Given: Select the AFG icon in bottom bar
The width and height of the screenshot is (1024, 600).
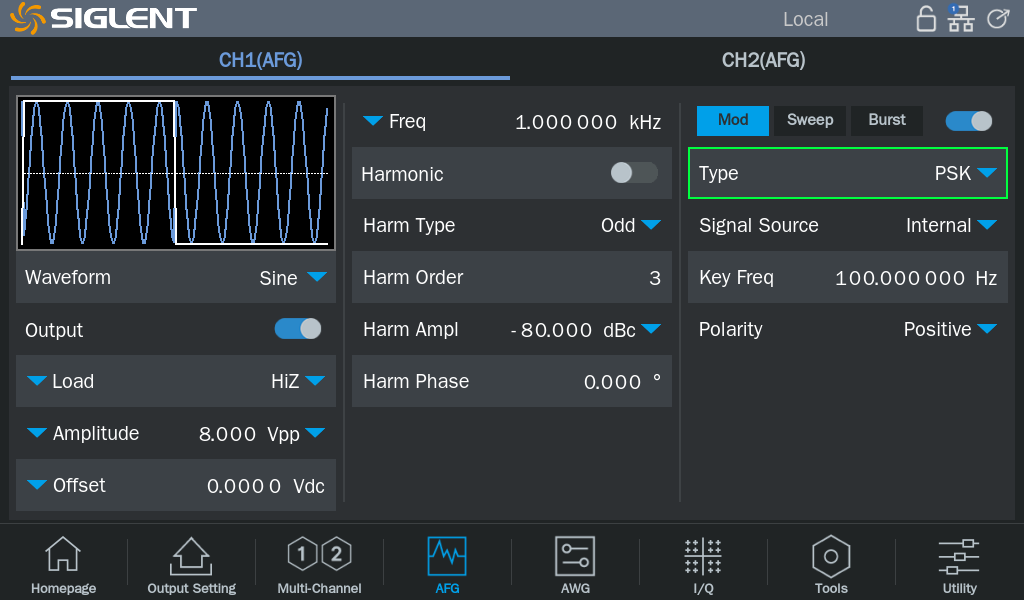Looking at the screenshot, I should point(447,565).
